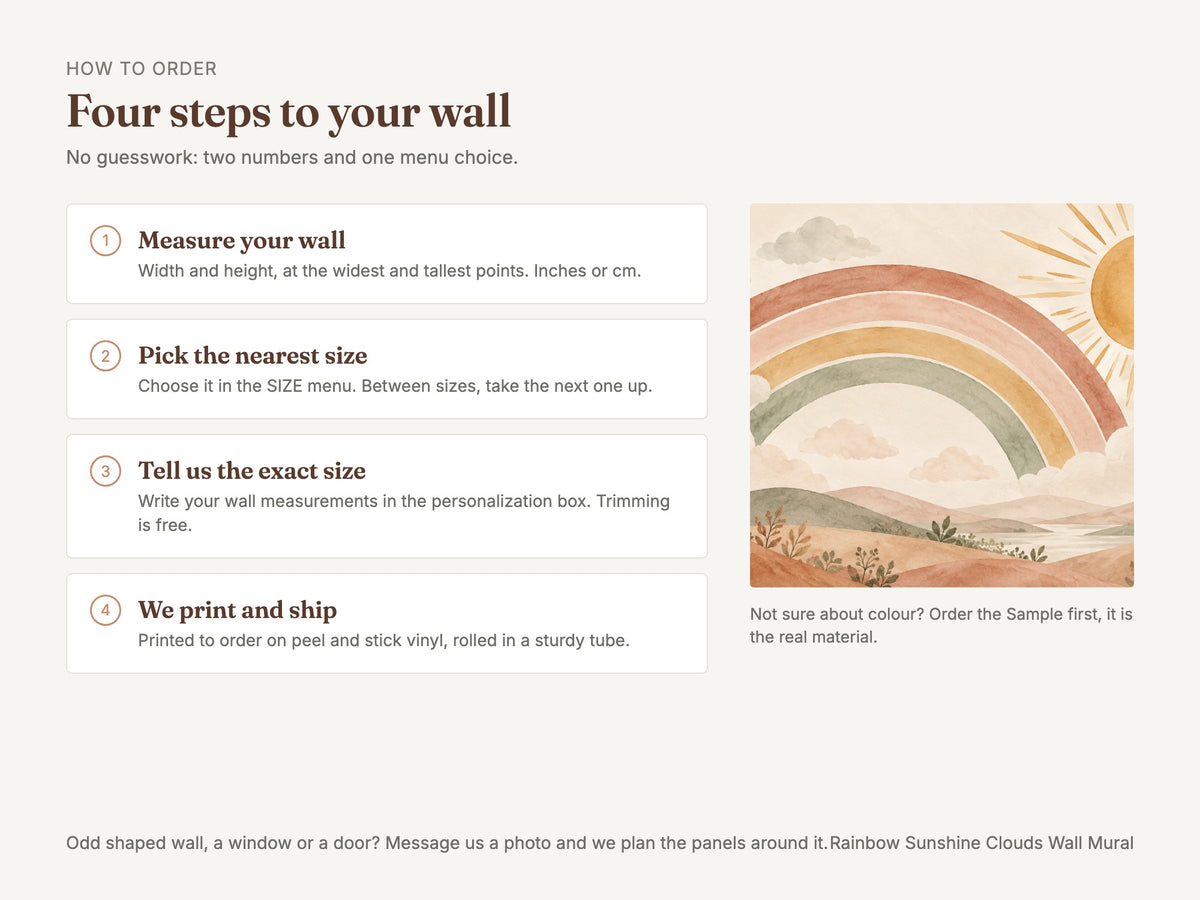1200x900 pixels.
Task: Click the sample order note under image
Action: [x=941, y=625]
